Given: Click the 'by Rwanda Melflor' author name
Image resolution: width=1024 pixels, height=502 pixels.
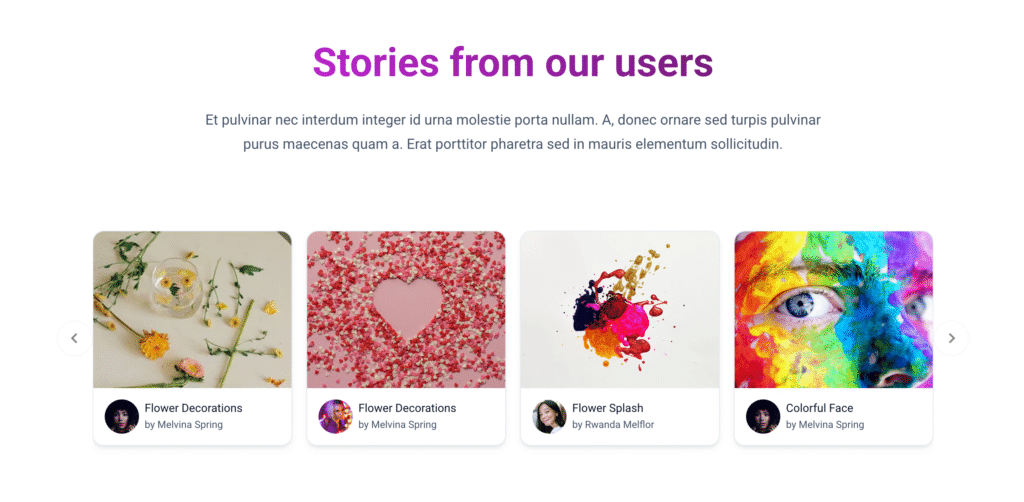Looking at the screenshot, I should (613, 425).
